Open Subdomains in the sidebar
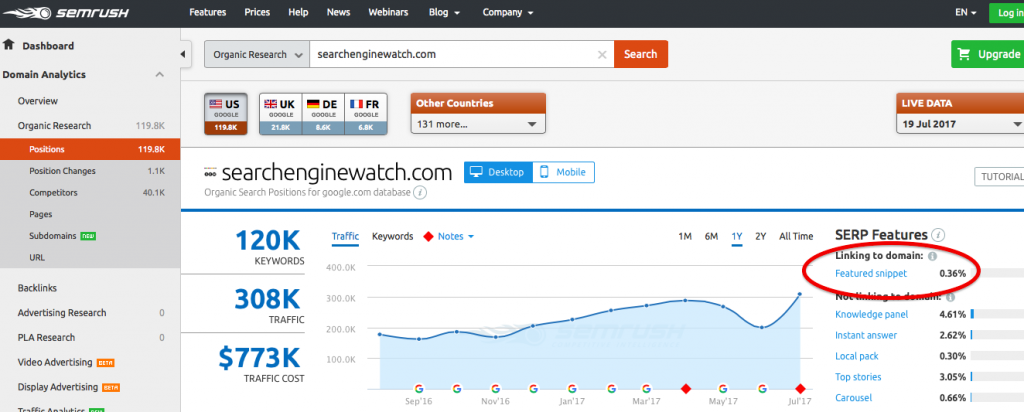 (x=53, y=236)
